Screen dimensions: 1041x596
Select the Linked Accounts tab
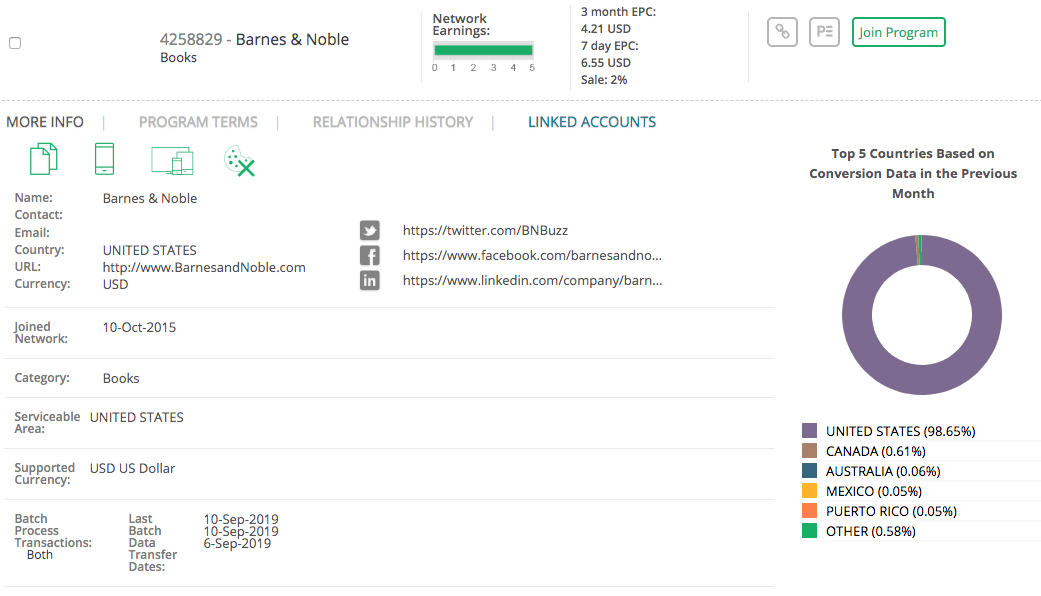(592, 122)
